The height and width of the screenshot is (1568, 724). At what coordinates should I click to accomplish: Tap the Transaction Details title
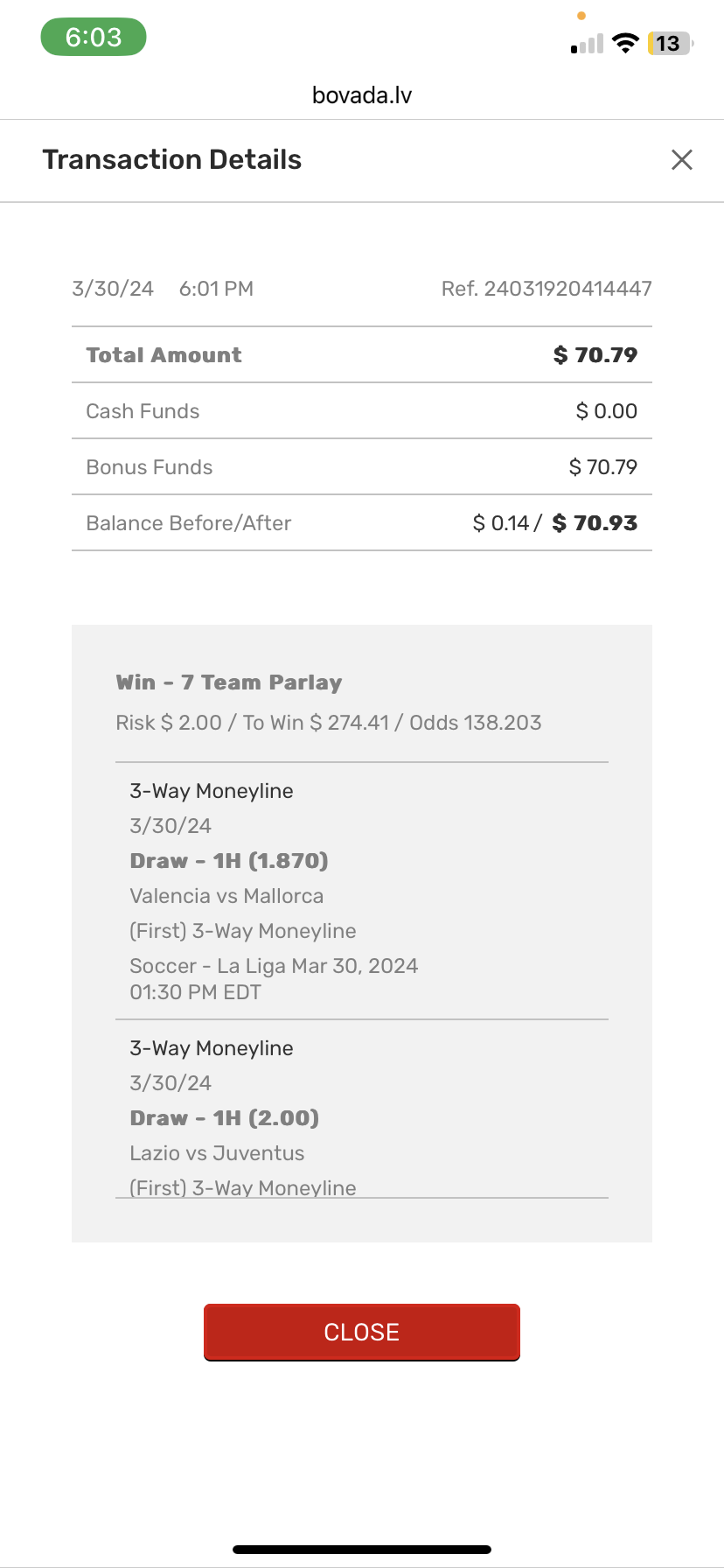(x=172, y=159)
